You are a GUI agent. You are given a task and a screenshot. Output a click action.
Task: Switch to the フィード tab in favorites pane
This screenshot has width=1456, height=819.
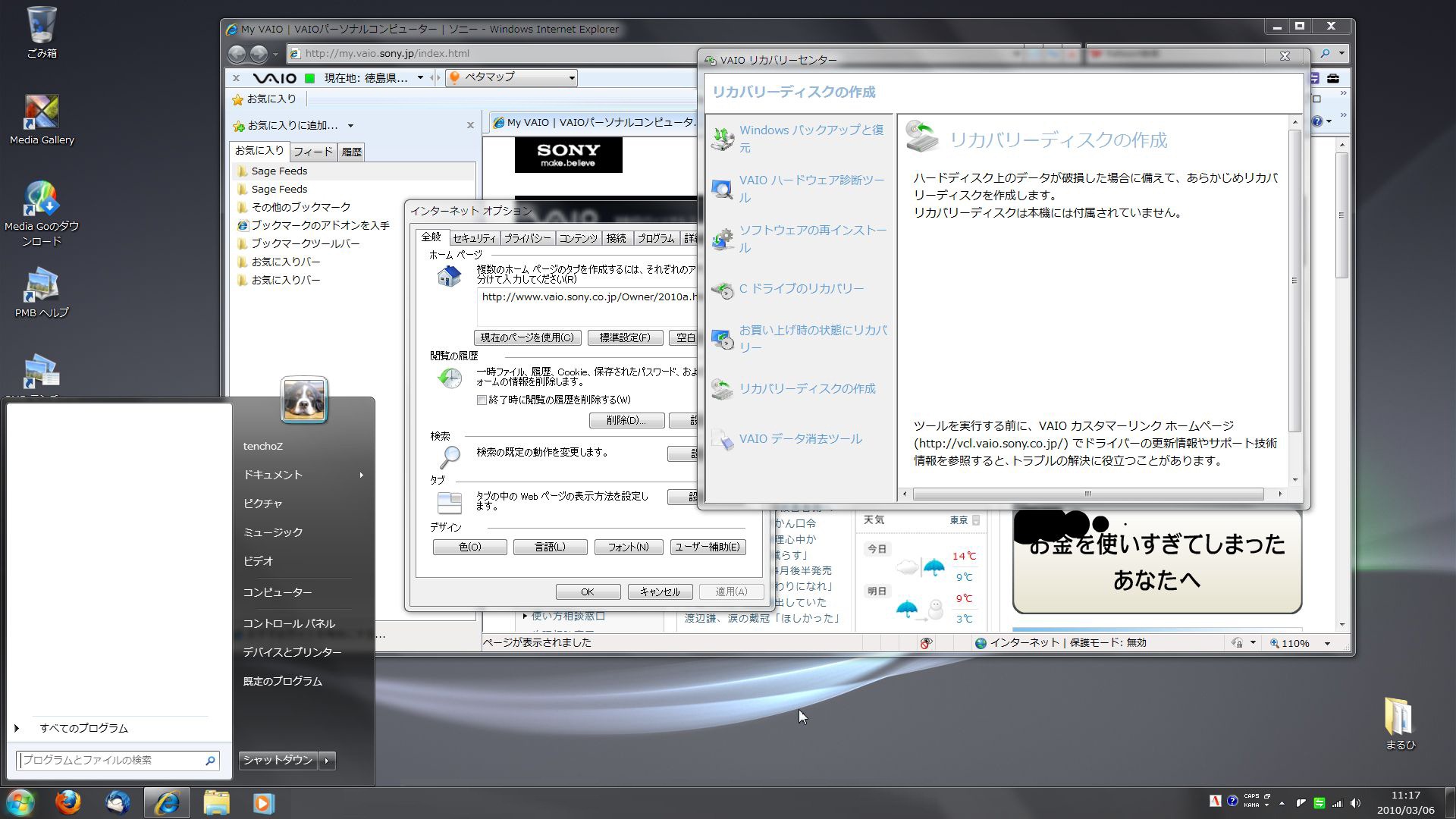click(312, 152)
